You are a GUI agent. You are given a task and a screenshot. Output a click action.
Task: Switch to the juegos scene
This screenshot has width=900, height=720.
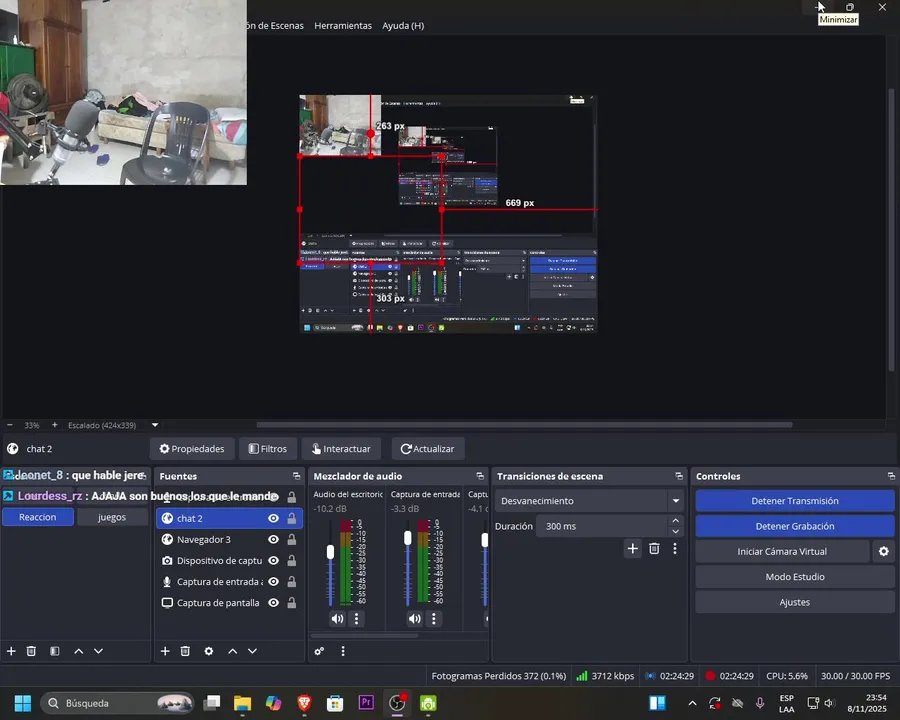112,517
